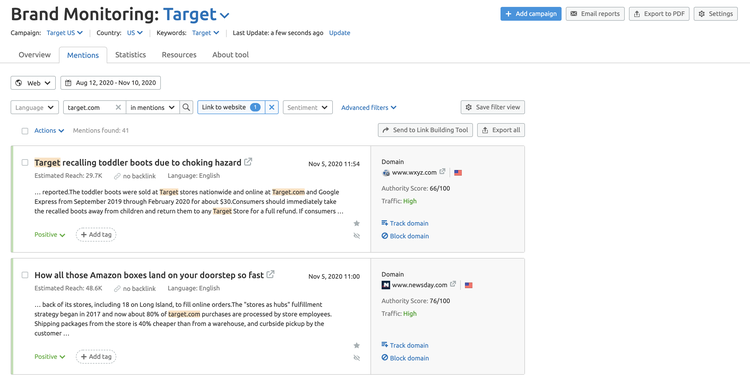Open the Language filter dropdown
Viewport: 750px width, 379px height.
(x=34, y=108)
